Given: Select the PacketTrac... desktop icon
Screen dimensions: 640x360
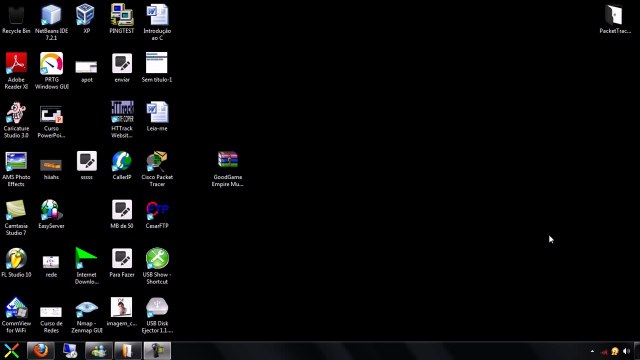Looking at the screenshot, I should tap(615, 19).
